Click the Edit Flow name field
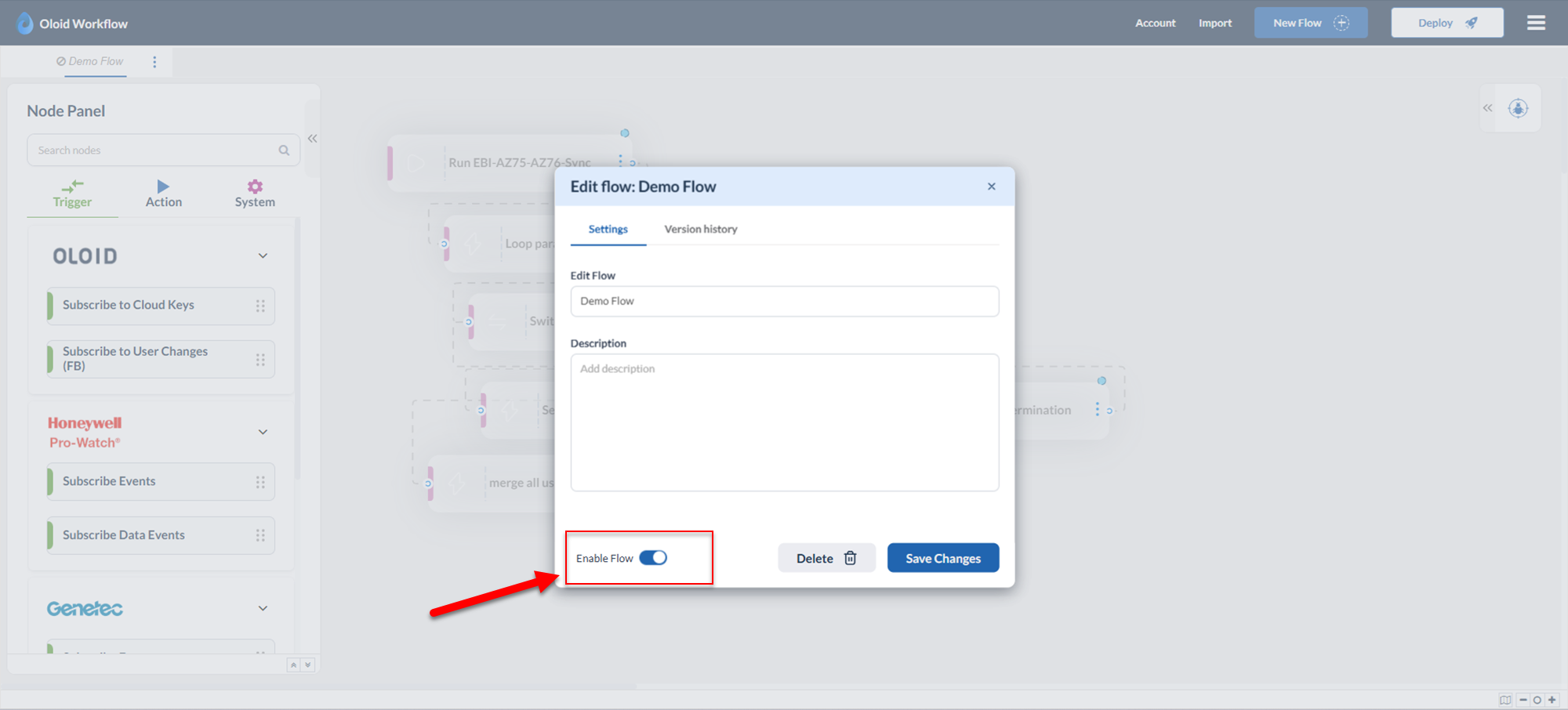 click(785, 302)
